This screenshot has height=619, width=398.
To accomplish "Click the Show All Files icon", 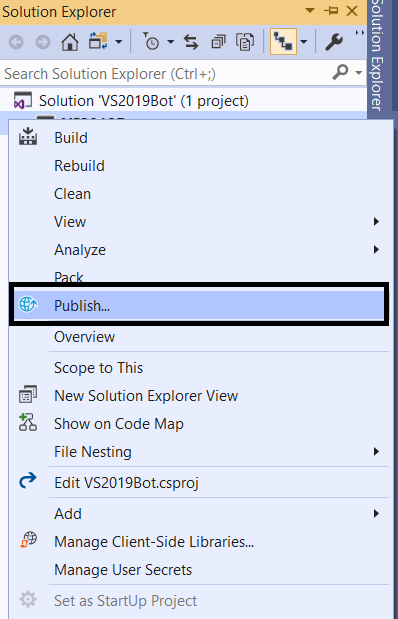I will pos(245,41).
